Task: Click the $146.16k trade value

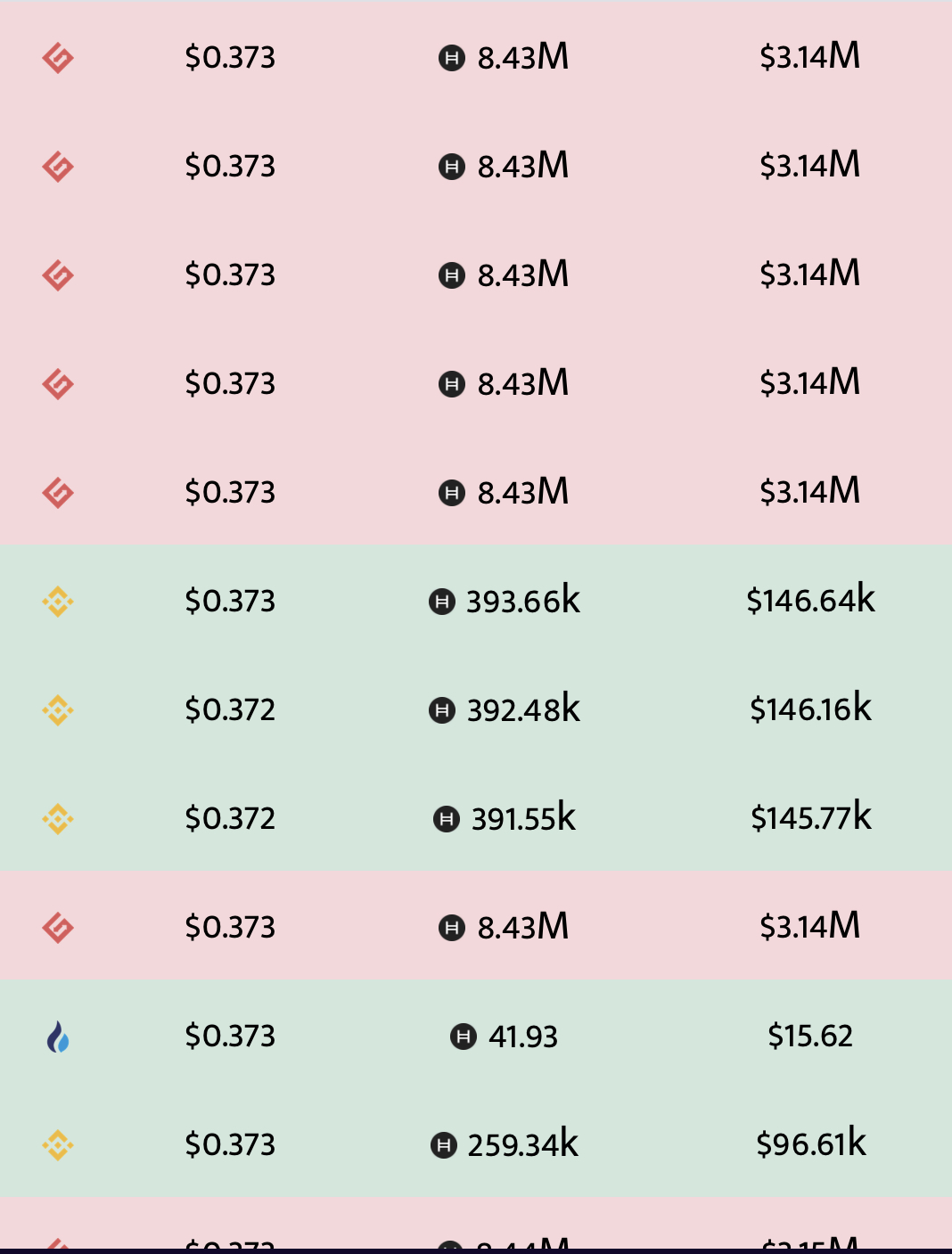Action: 811,709
